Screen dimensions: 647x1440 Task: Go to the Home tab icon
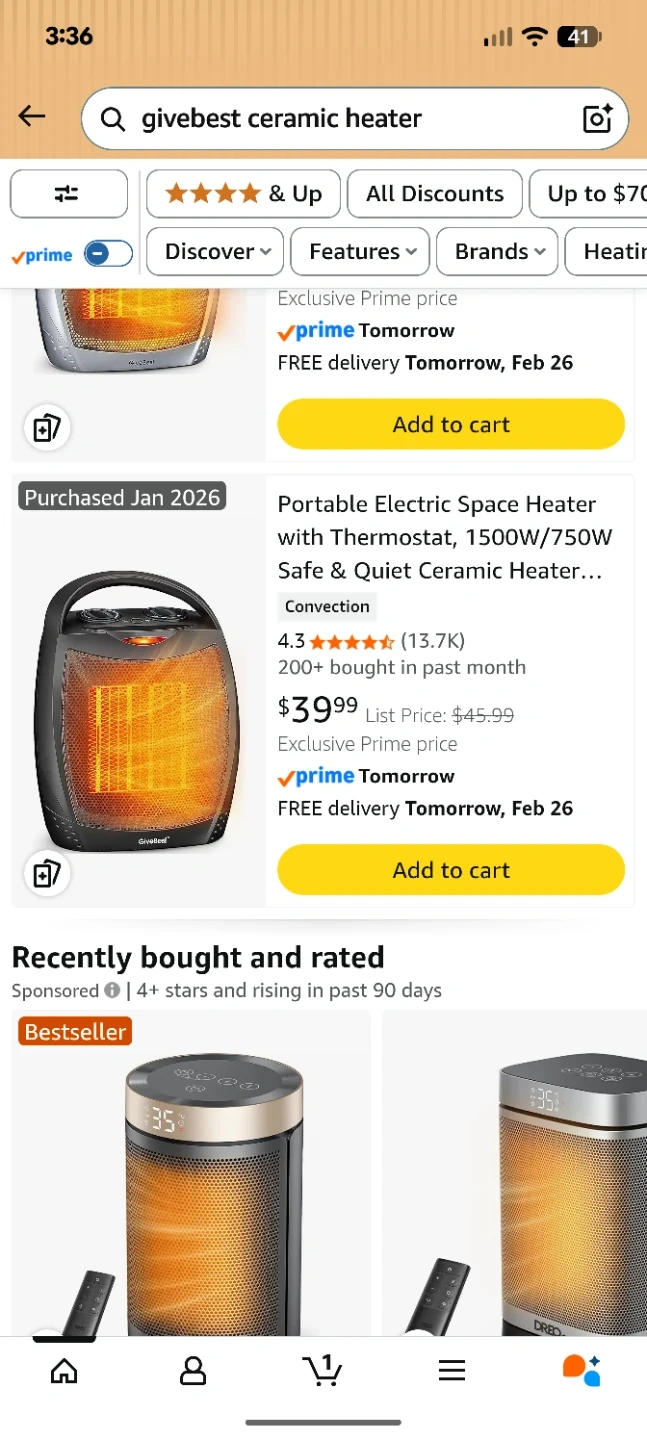pyautogui.click(x=64, y=1370)
